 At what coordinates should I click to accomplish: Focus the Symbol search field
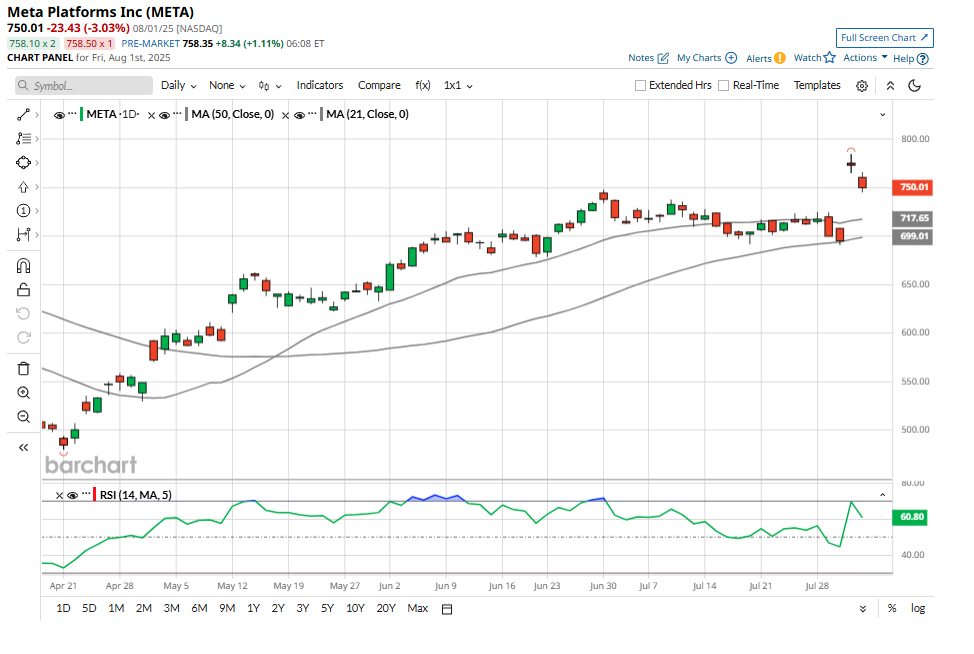pos(84,86)
